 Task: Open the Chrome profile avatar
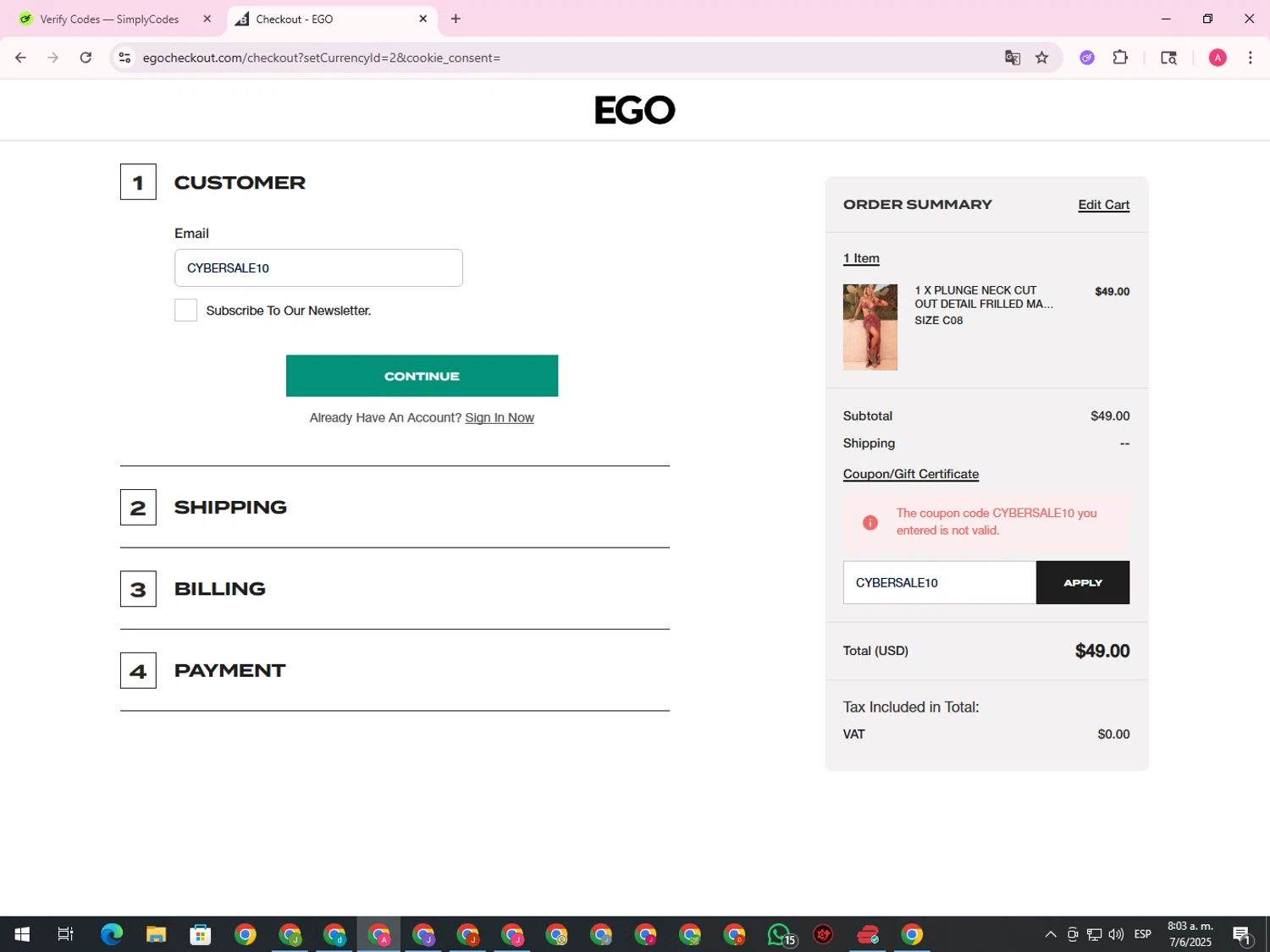coord(1218,58)
